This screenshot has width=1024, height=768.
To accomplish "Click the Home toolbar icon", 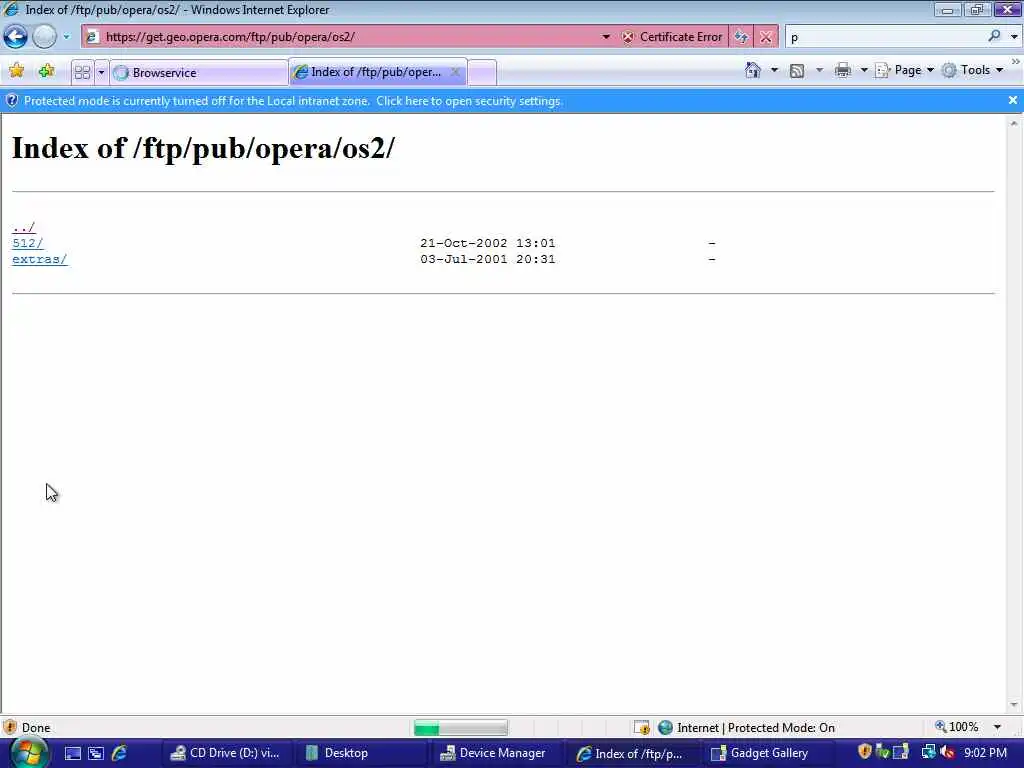I will click(753, 70).
